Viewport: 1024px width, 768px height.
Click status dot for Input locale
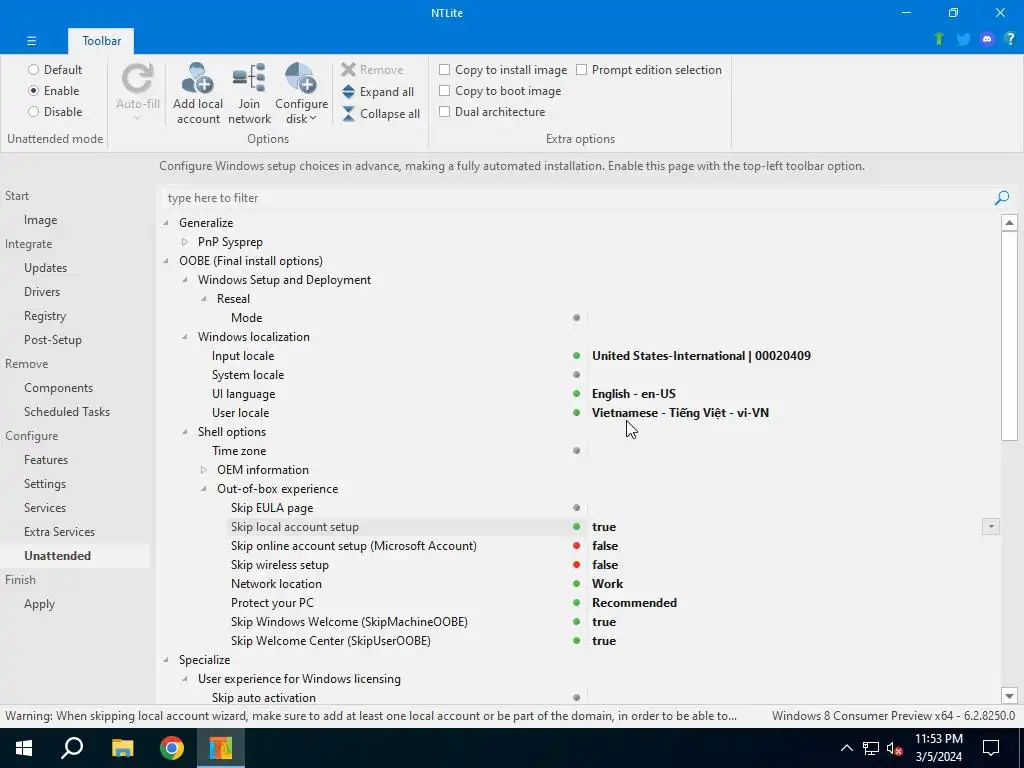(x=576, y=356)
